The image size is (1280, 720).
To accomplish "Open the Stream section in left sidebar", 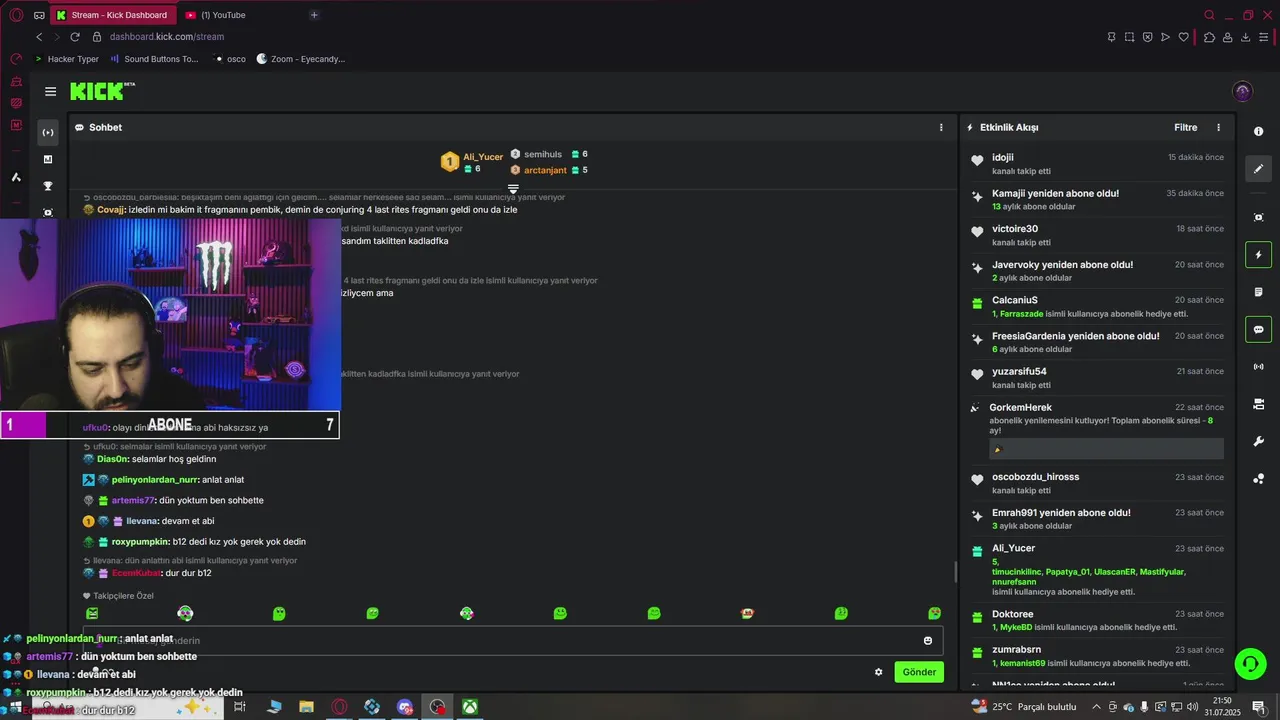I will tap(47, 132).
